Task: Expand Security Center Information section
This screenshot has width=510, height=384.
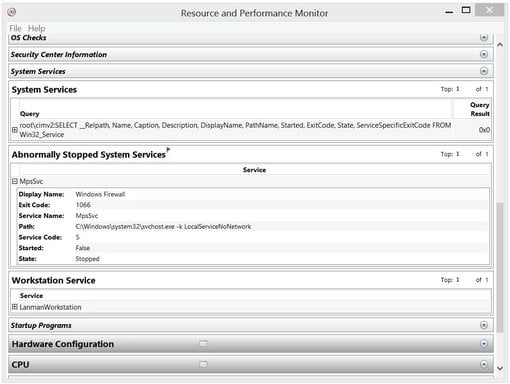Action: pos(484,54)
